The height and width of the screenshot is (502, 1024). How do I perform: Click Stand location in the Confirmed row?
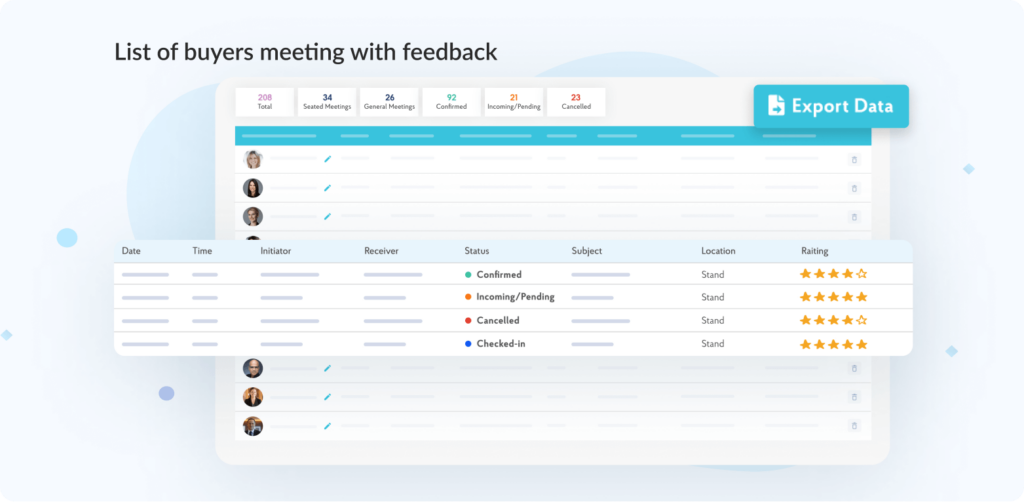712,274
